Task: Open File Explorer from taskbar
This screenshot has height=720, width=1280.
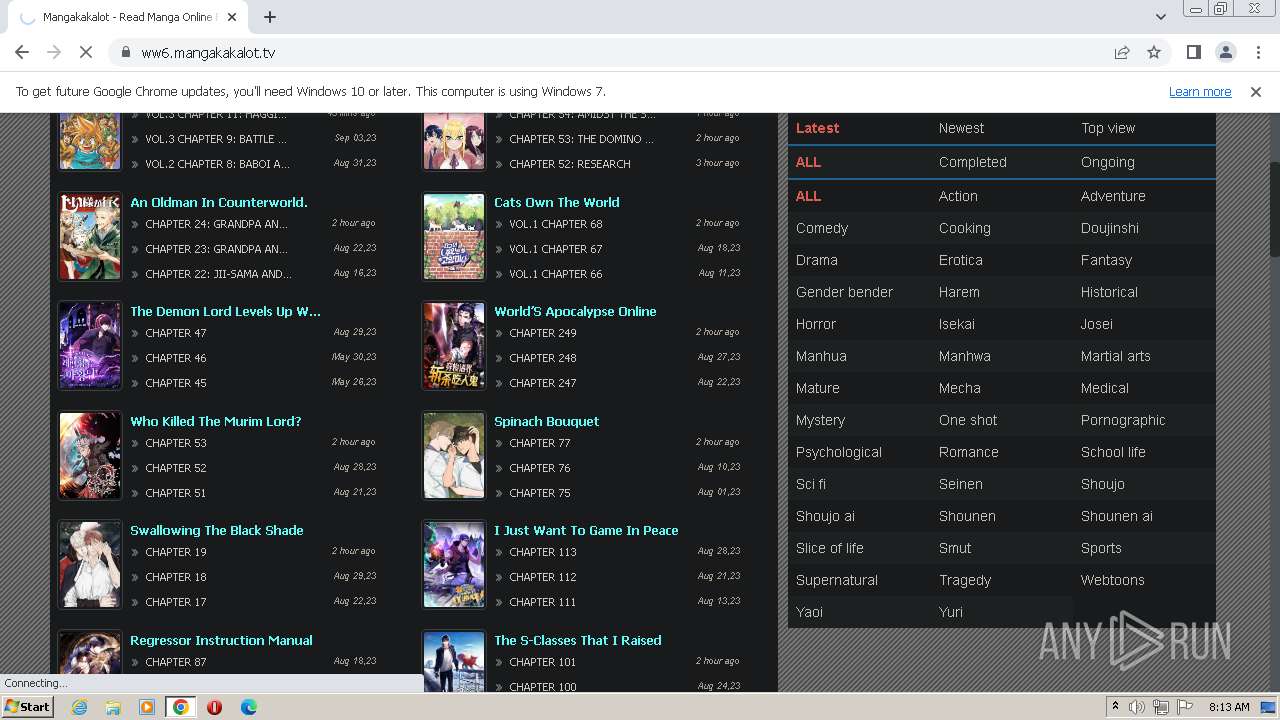Action: 113,707
